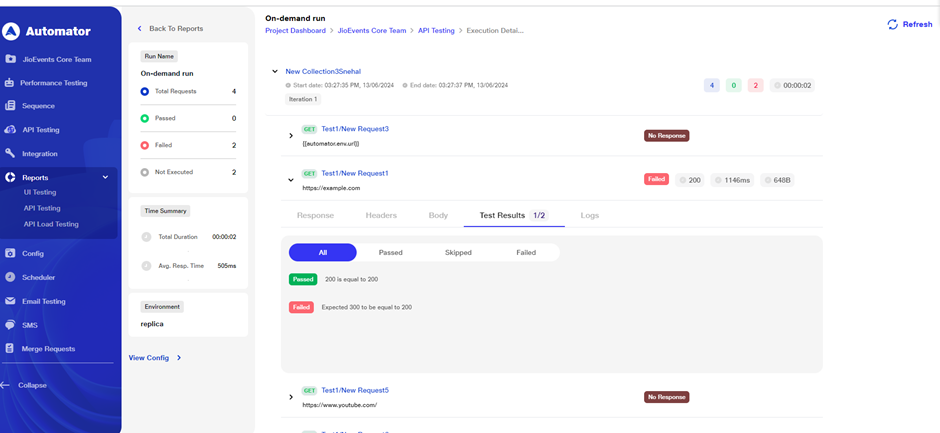
Task: Filter test results by Skipped
Action: coord(458,252)
